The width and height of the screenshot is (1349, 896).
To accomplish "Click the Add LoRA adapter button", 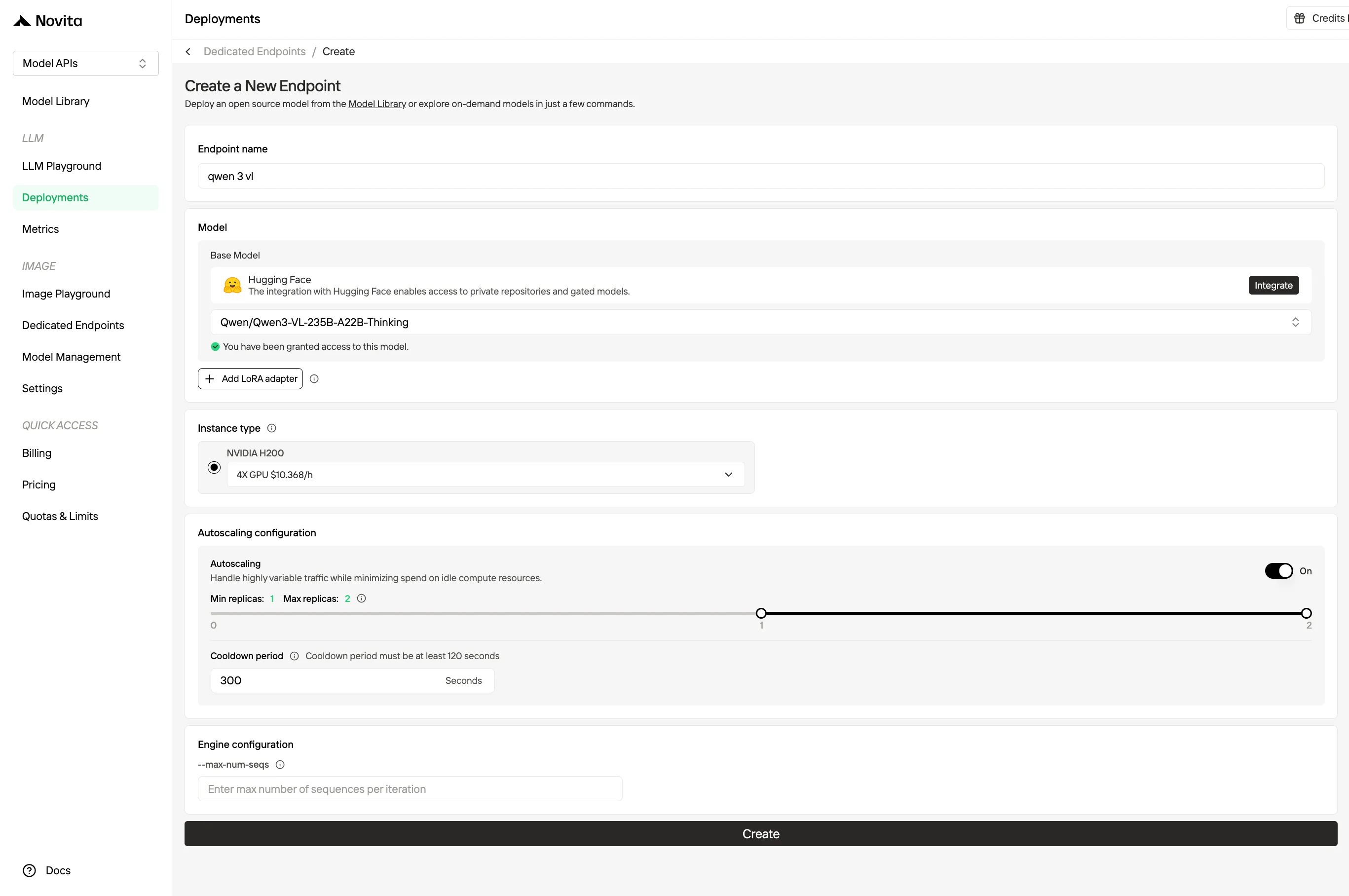I will tap(250, 379).
